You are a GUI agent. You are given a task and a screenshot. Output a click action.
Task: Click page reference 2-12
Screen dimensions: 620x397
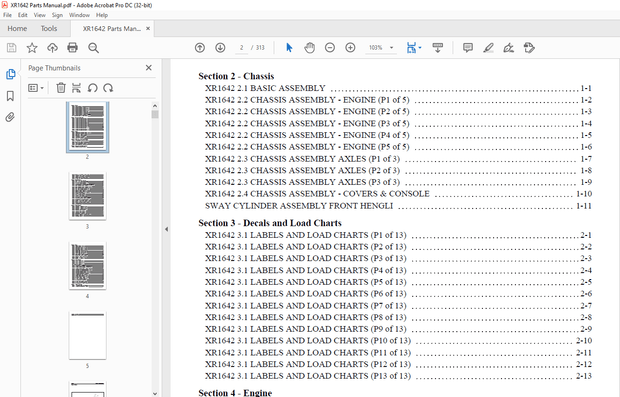[584, 364]
